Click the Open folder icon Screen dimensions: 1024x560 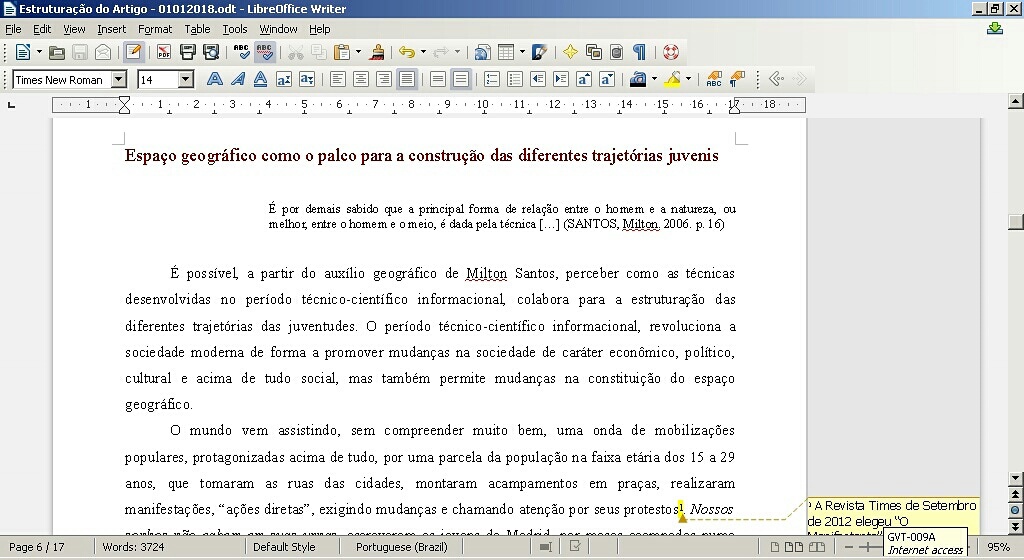coord(57,52)
